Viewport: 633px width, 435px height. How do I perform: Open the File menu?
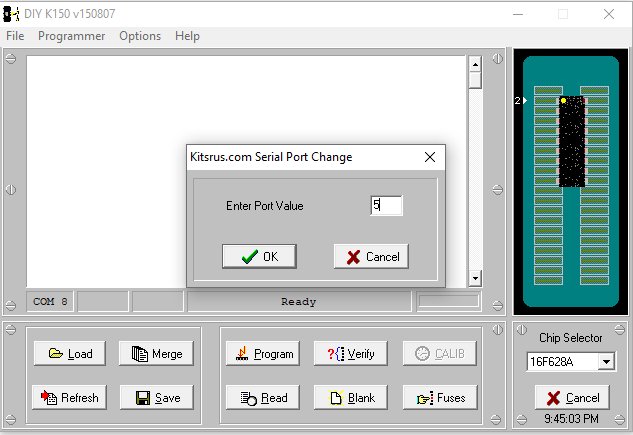pyautogui.click(x=15, y=36)
